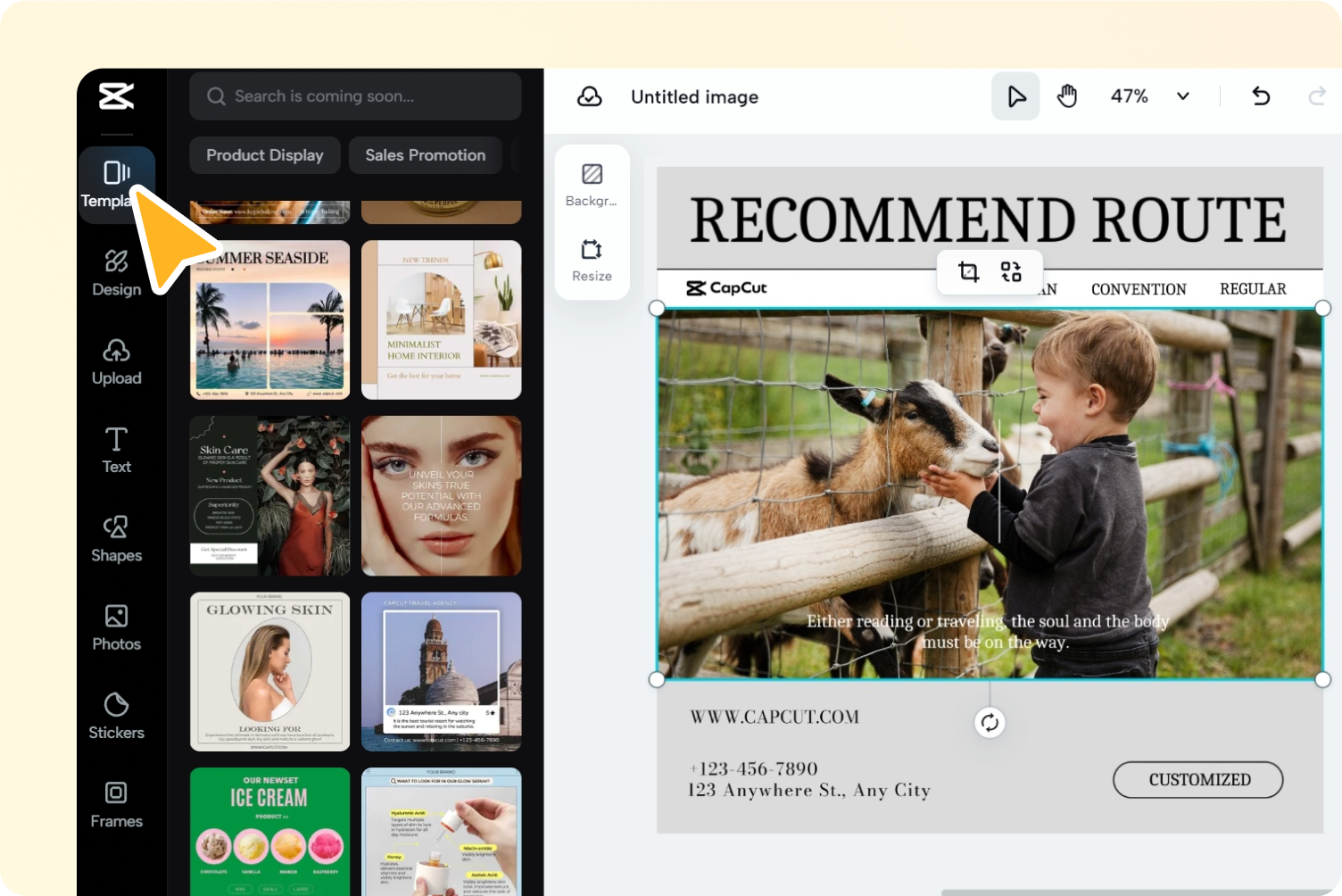Image resolution: width=1342 pixels, height=896 pixels.
Task: Choose the Unveil Your Skin's Potential template
Action: (x=441, y=495)
